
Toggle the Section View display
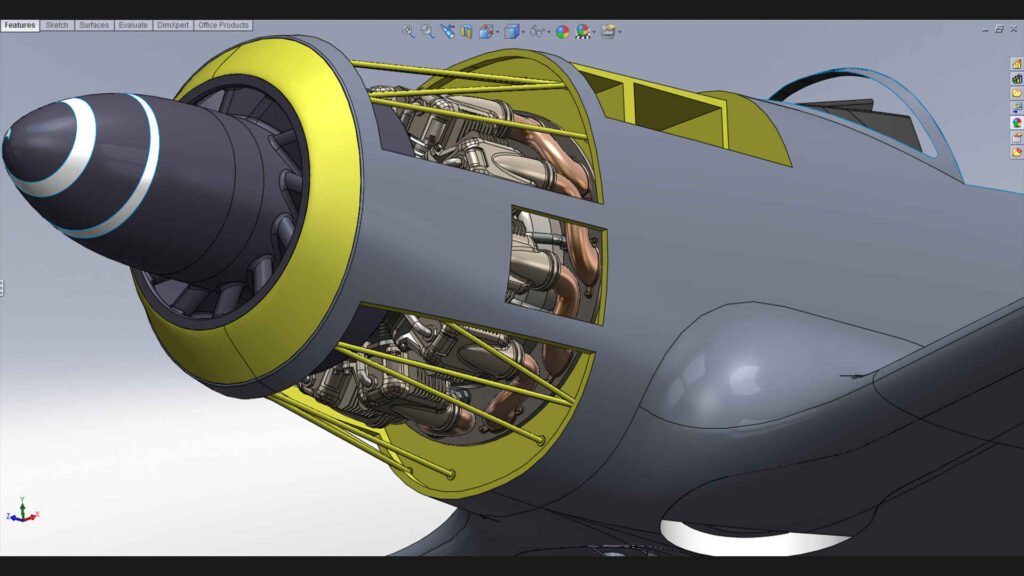point(466,31)
